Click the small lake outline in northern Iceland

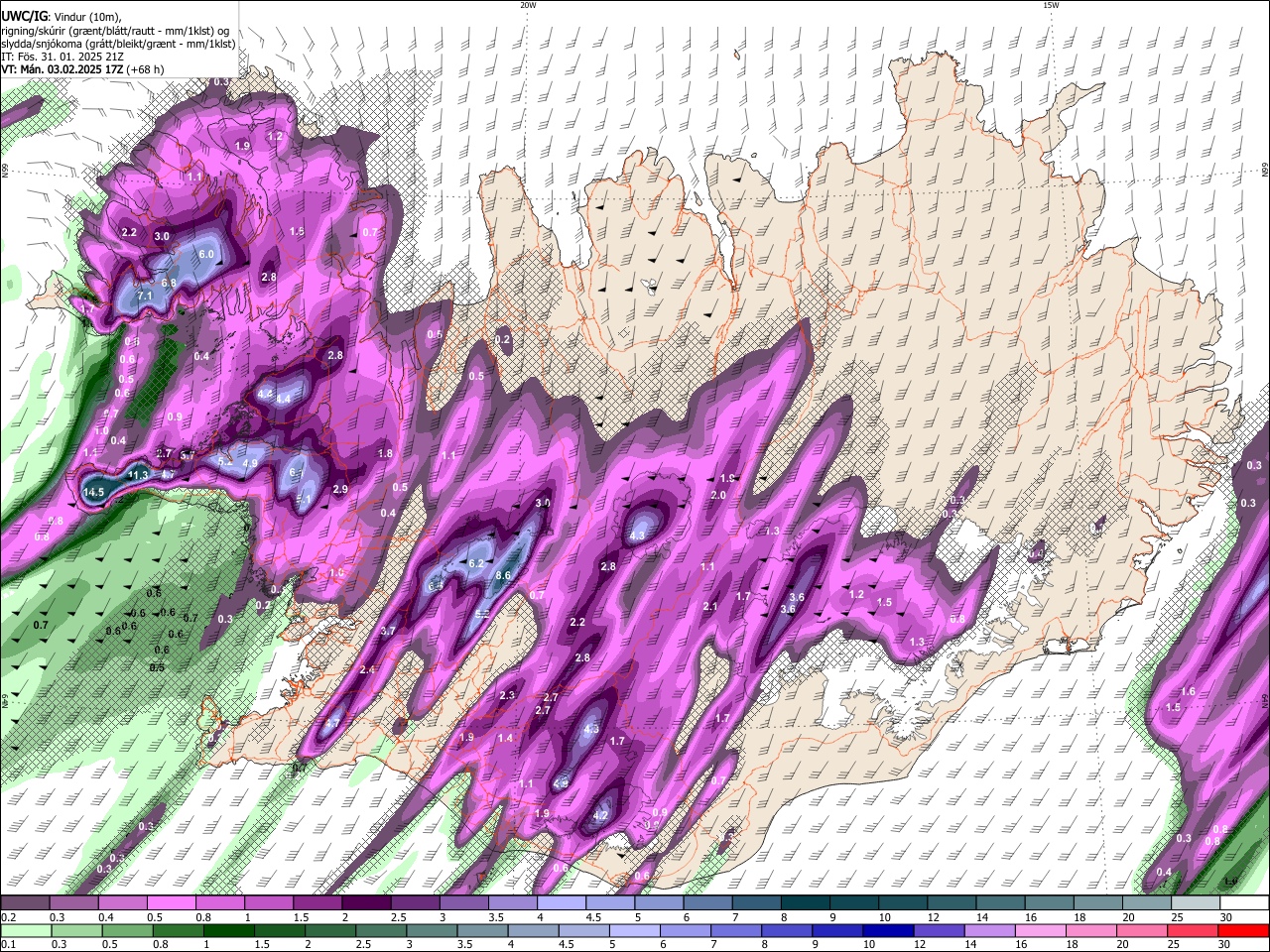(649, 288)
